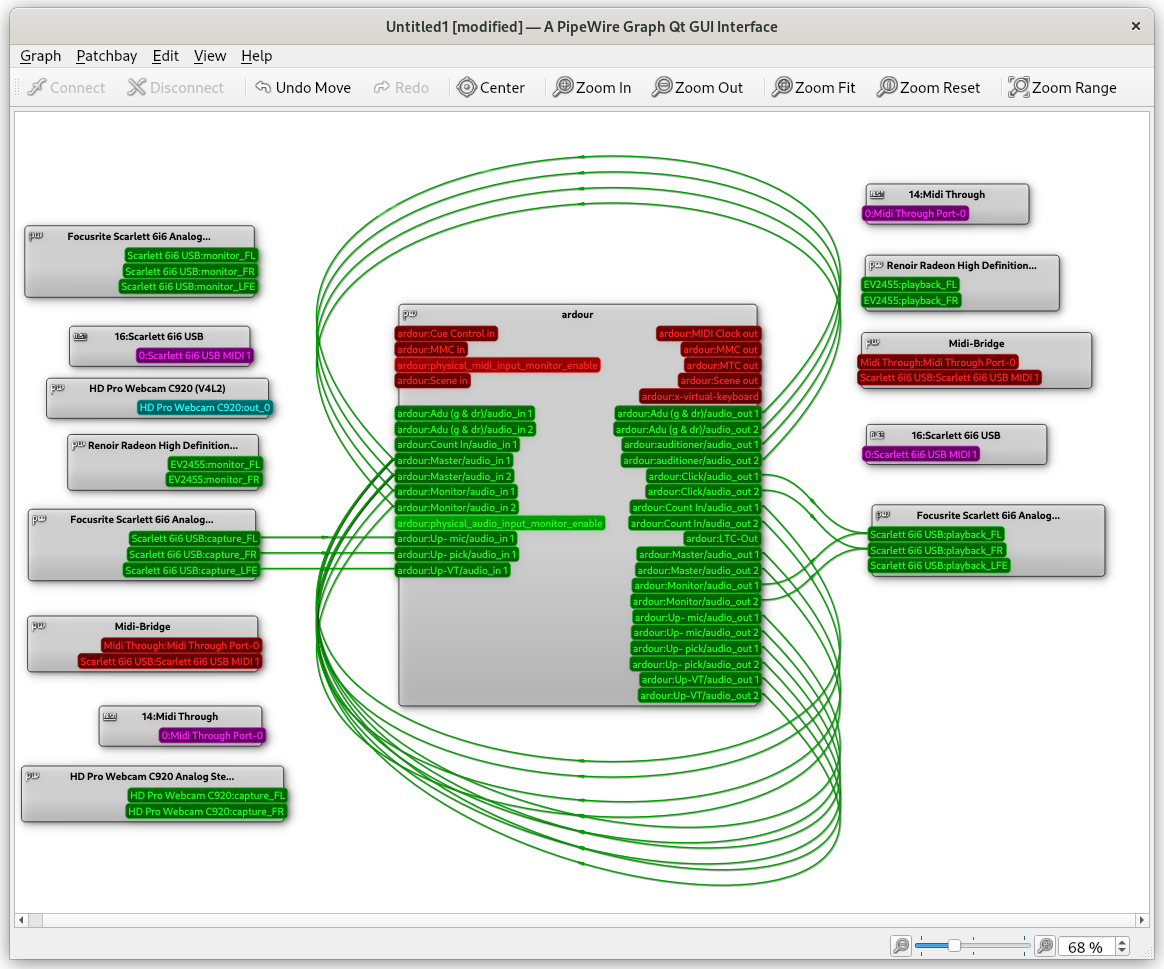This screenshot has height=969, width=1164.
Task: Click the Zoom Reset magnifier icon
Action: click(x=886, y=88)
